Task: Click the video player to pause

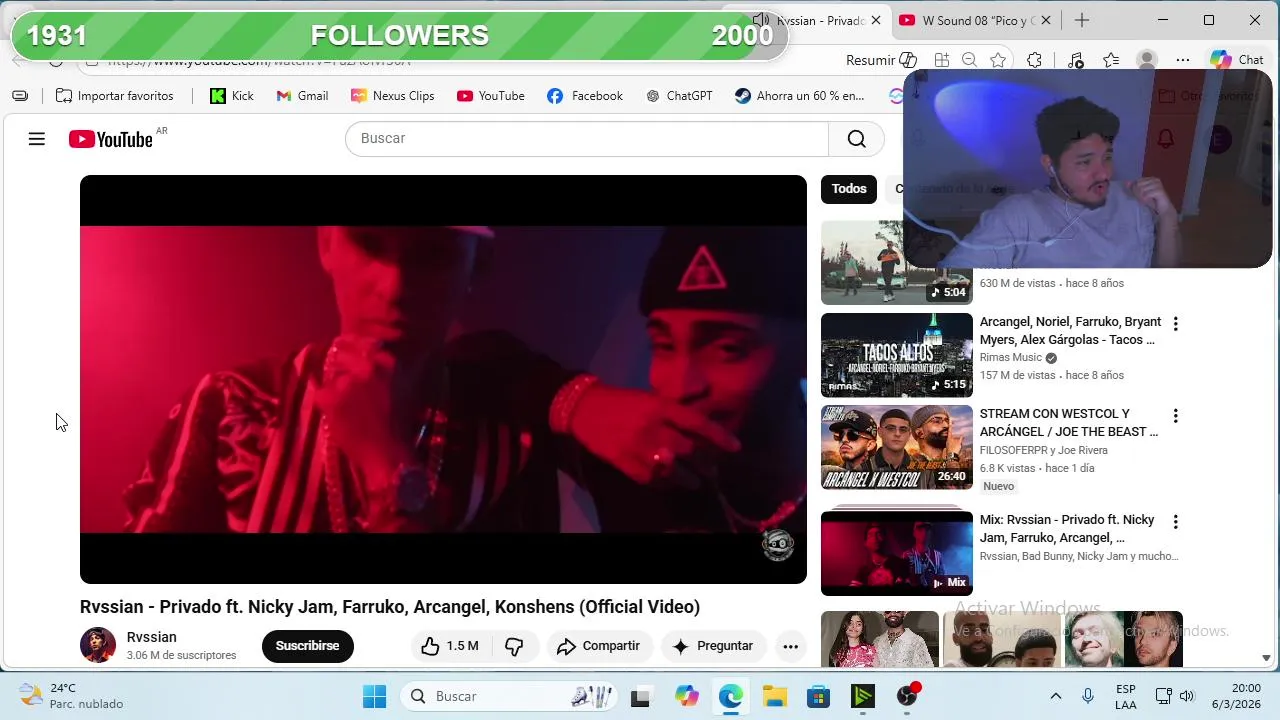Action: click(443, 379)
